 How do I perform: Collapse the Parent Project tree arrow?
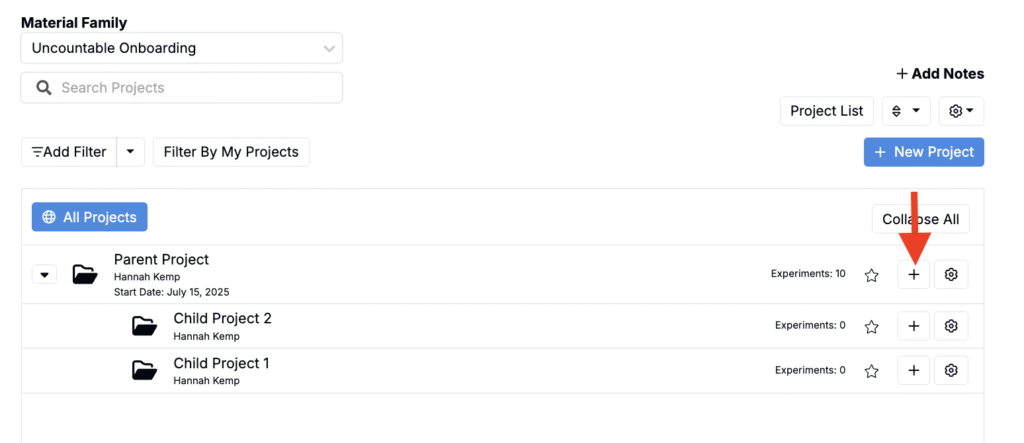pyautogui.click(x=44, y=275)
